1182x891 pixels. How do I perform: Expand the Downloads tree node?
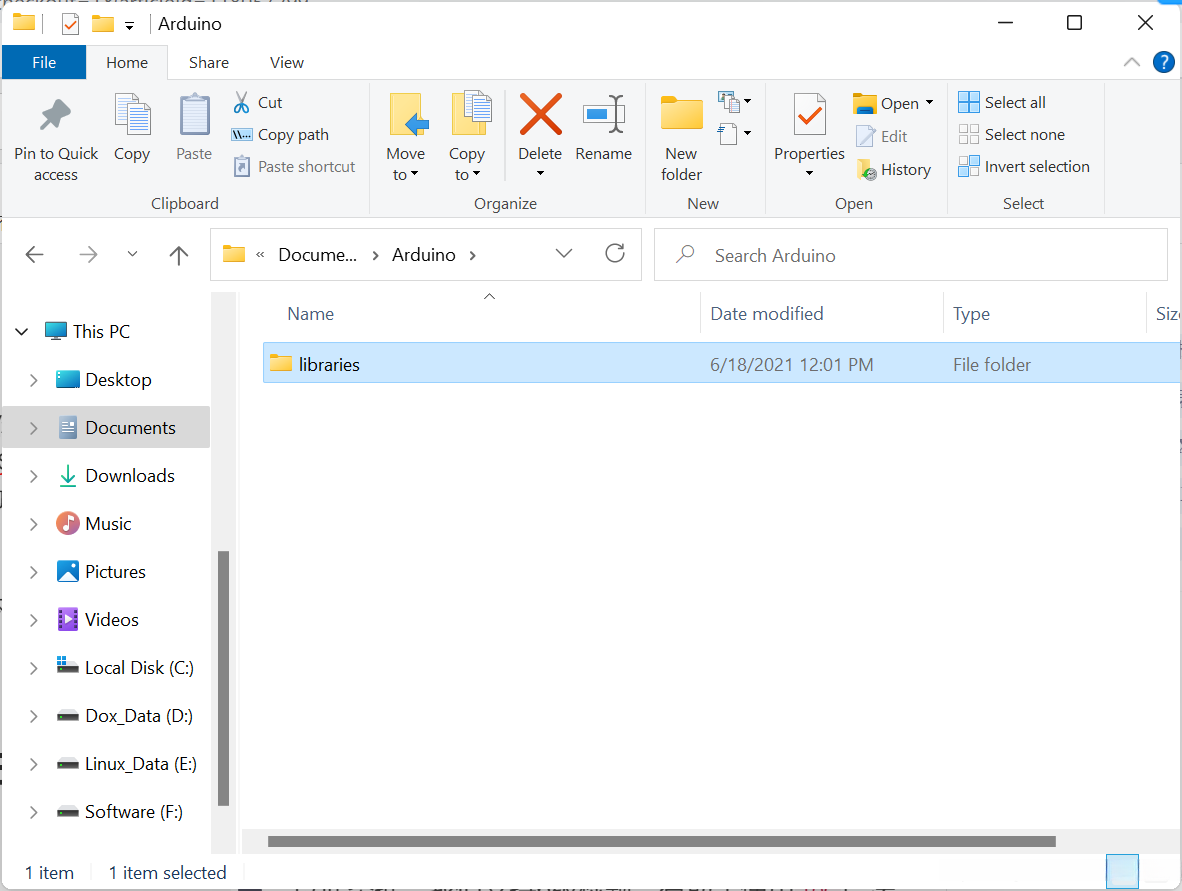pos(34,476)
